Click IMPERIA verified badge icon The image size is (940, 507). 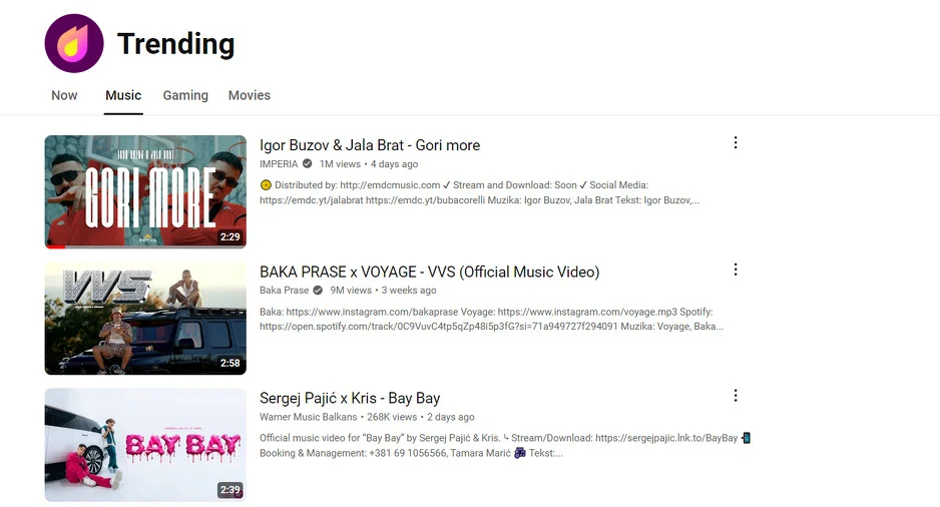(307, 164)
